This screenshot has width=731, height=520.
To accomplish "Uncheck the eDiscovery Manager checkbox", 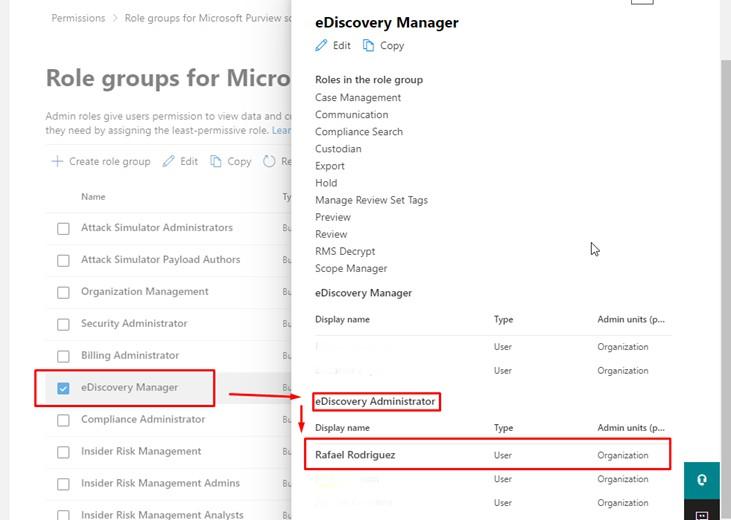I will coord(63,388).
